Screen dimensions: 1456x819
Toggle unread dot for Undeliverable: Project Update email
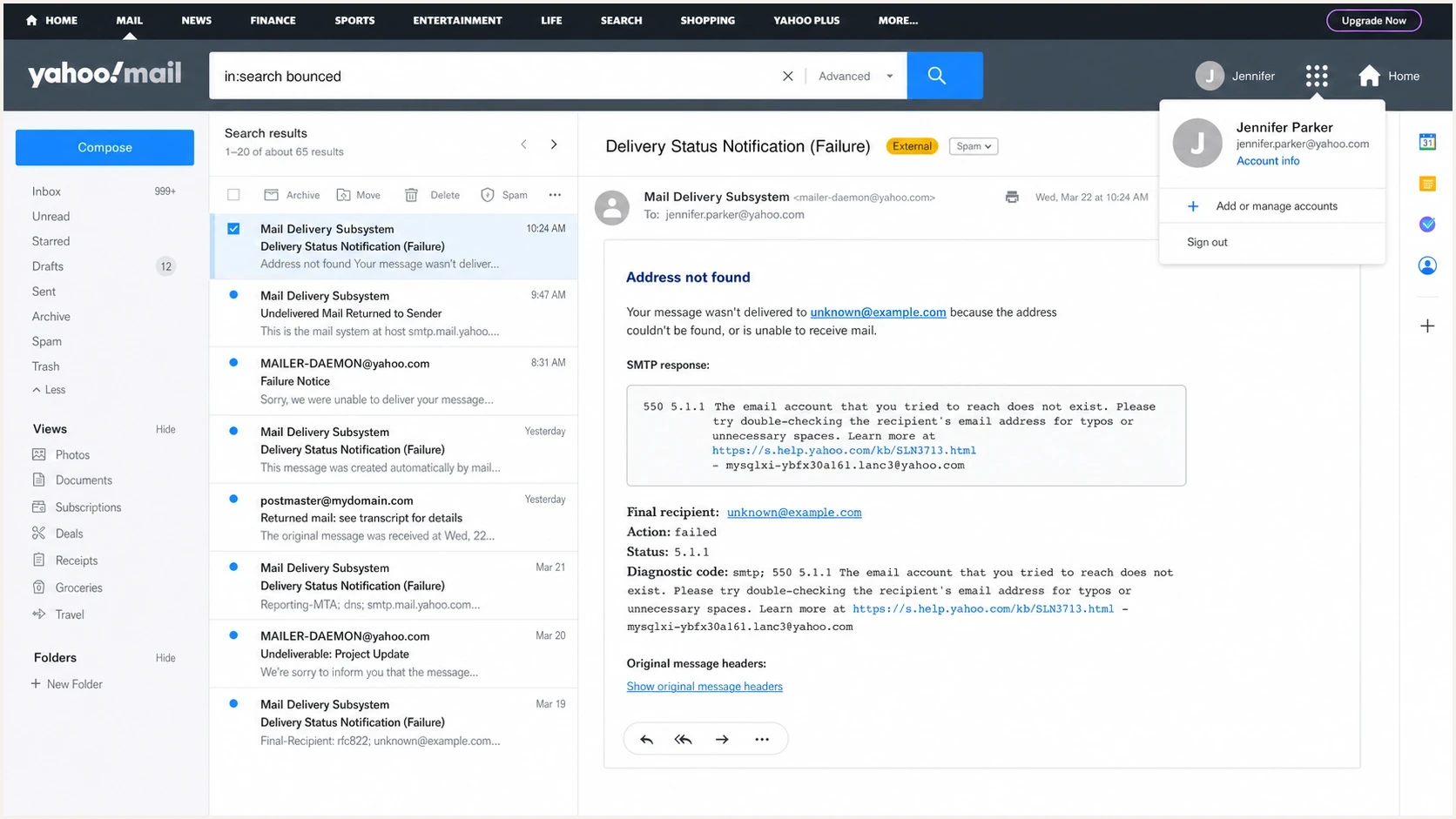click(233, 635)
